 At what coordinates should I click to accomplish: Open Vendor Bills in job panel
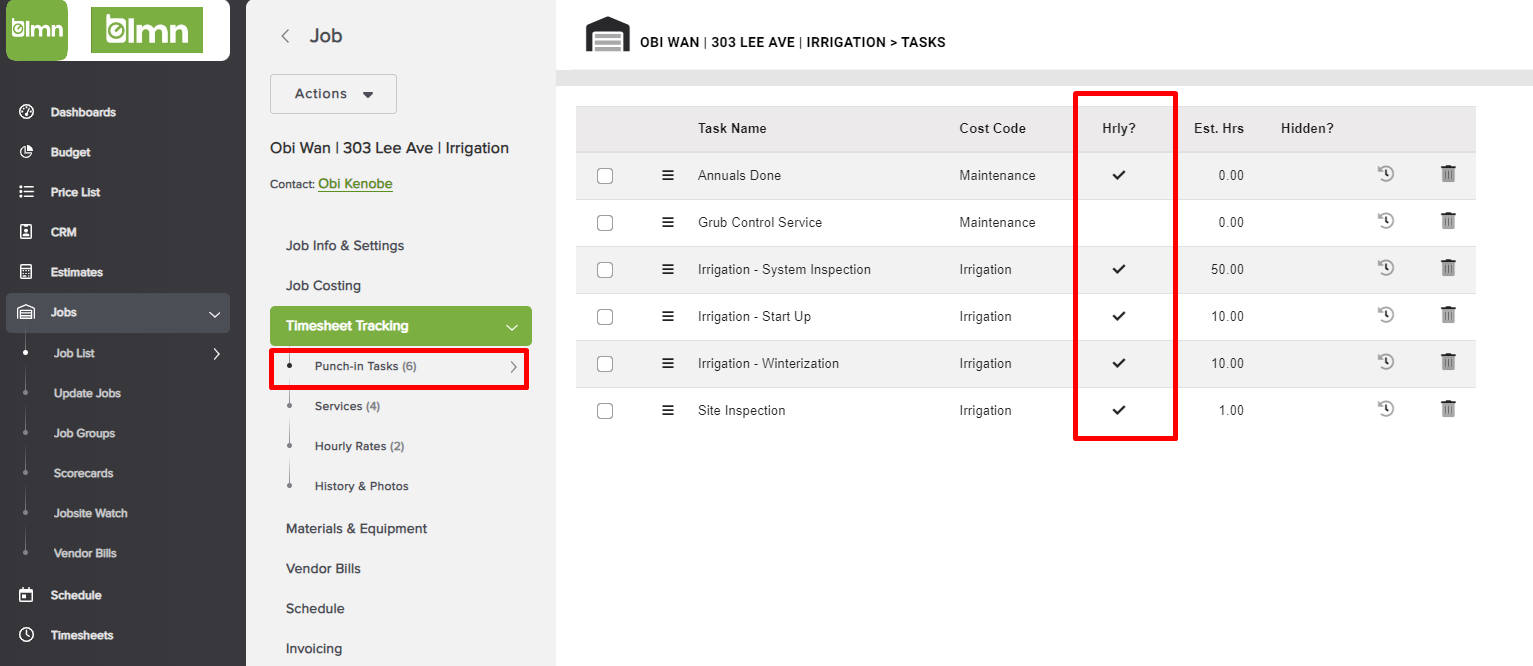pos(323,569)
